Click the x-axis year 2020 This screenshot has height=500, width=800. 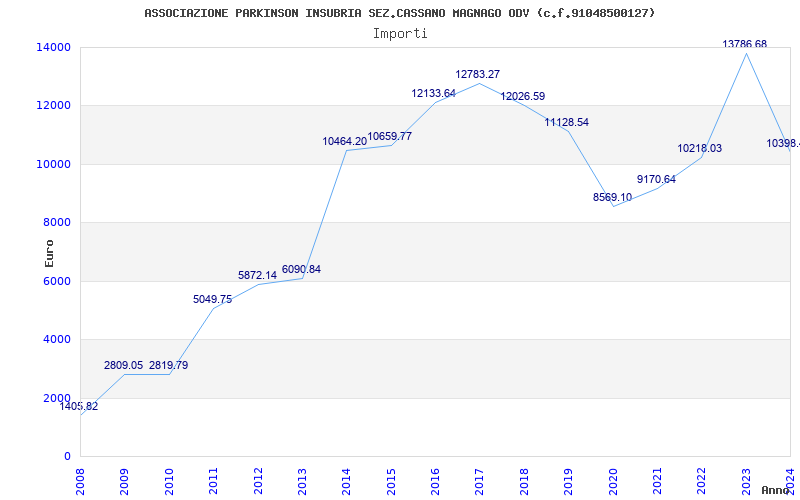coord(613,481)
